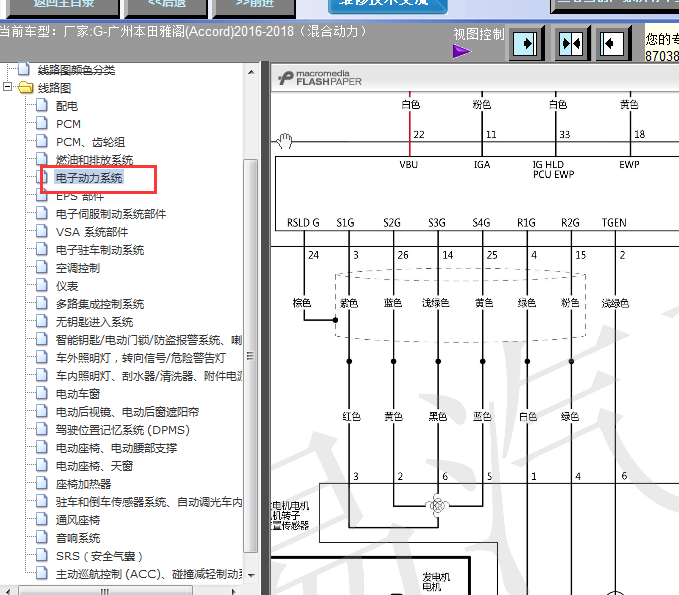Click the TGEN terminal label
The height and width of the screenshot is (595, 679).
(x=614, y=223)
